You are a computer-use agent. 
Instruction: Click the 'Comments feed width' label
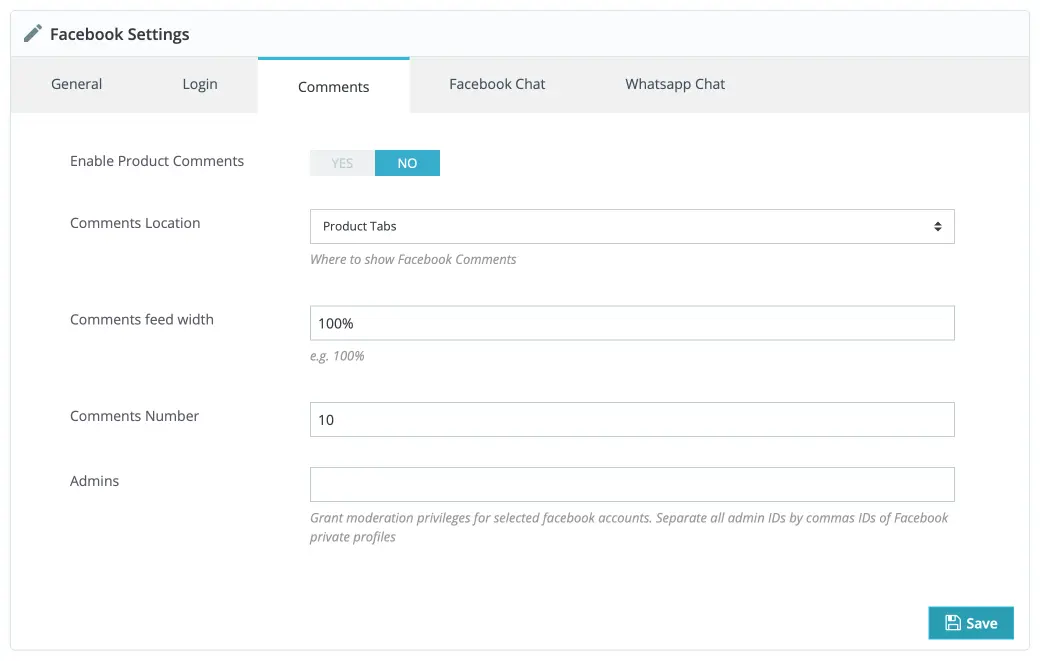pyautogui.click(x=142, y=320)
